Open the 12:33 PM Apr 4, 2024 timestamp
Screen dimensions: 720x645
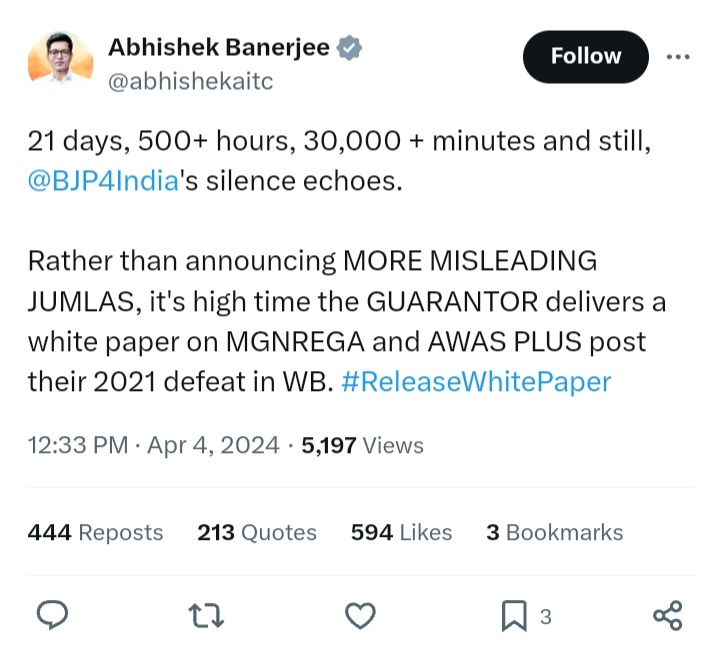coord(153,445)
